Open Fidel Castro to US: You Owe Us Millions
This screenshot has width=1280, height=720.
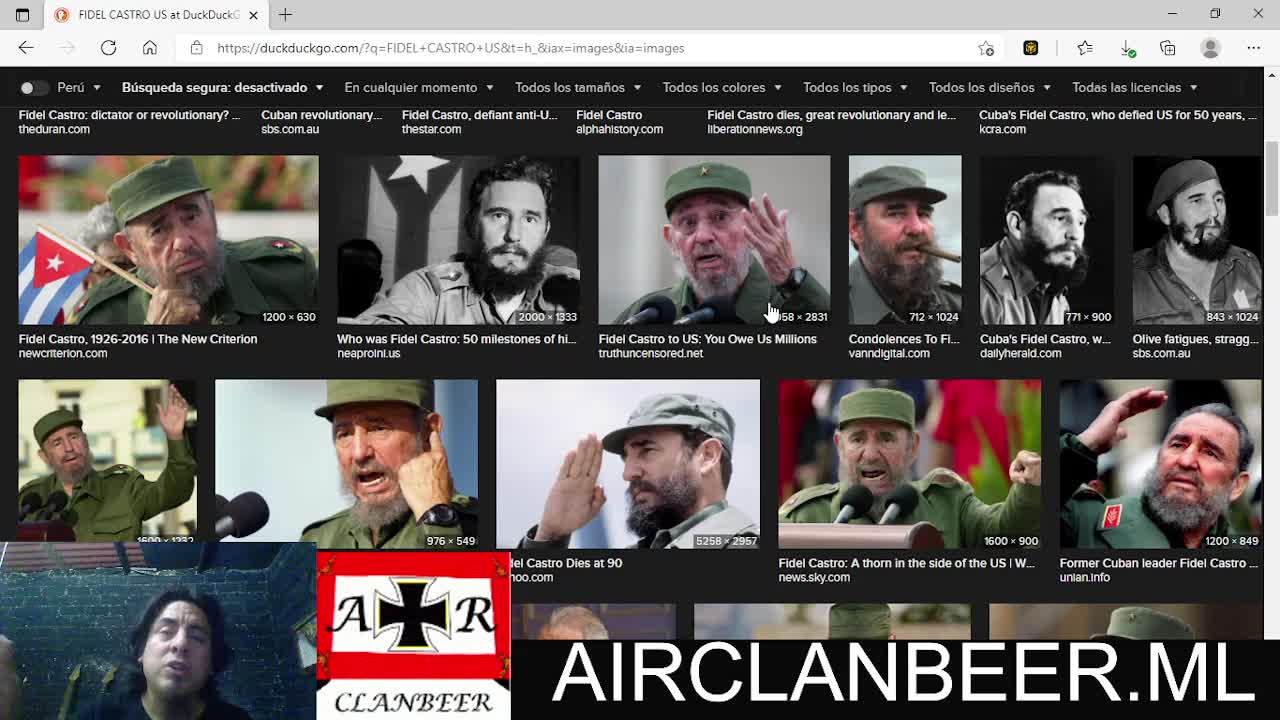point(707,339)
